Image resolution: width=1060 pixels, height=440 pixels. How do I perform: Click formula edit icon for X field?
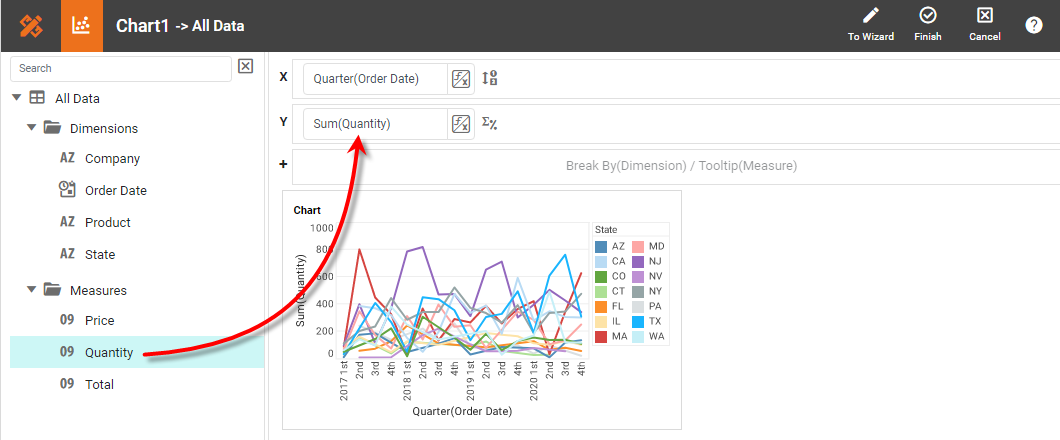pyautogui.click(x=460, y=79)
